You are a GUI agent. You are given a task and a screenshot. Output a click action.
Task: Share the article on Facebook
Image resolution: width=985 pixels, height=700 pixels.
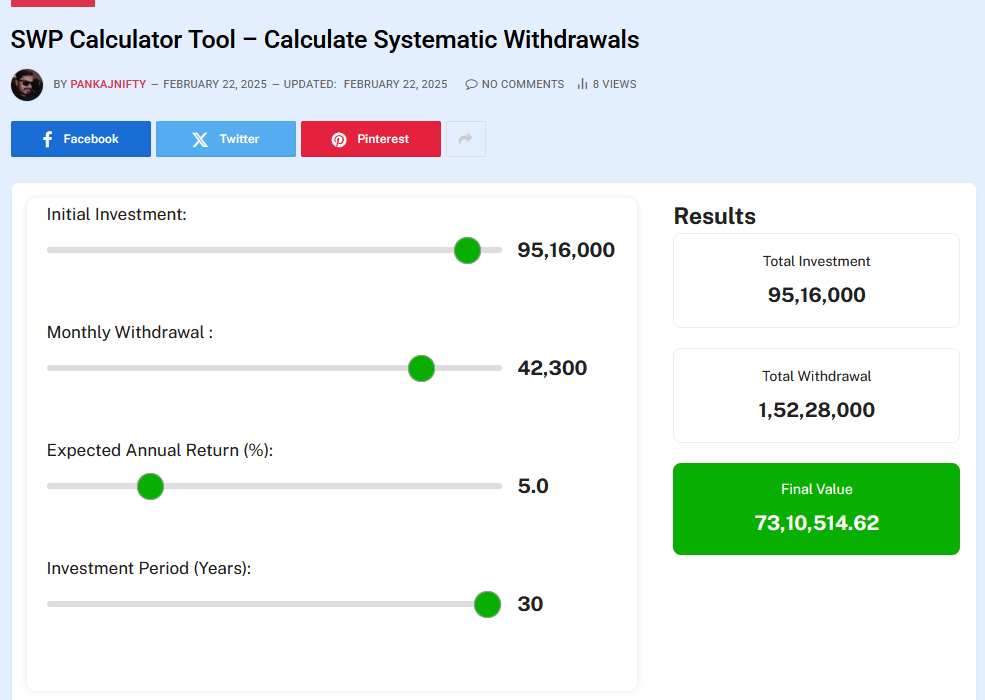(x=81, y=139)
